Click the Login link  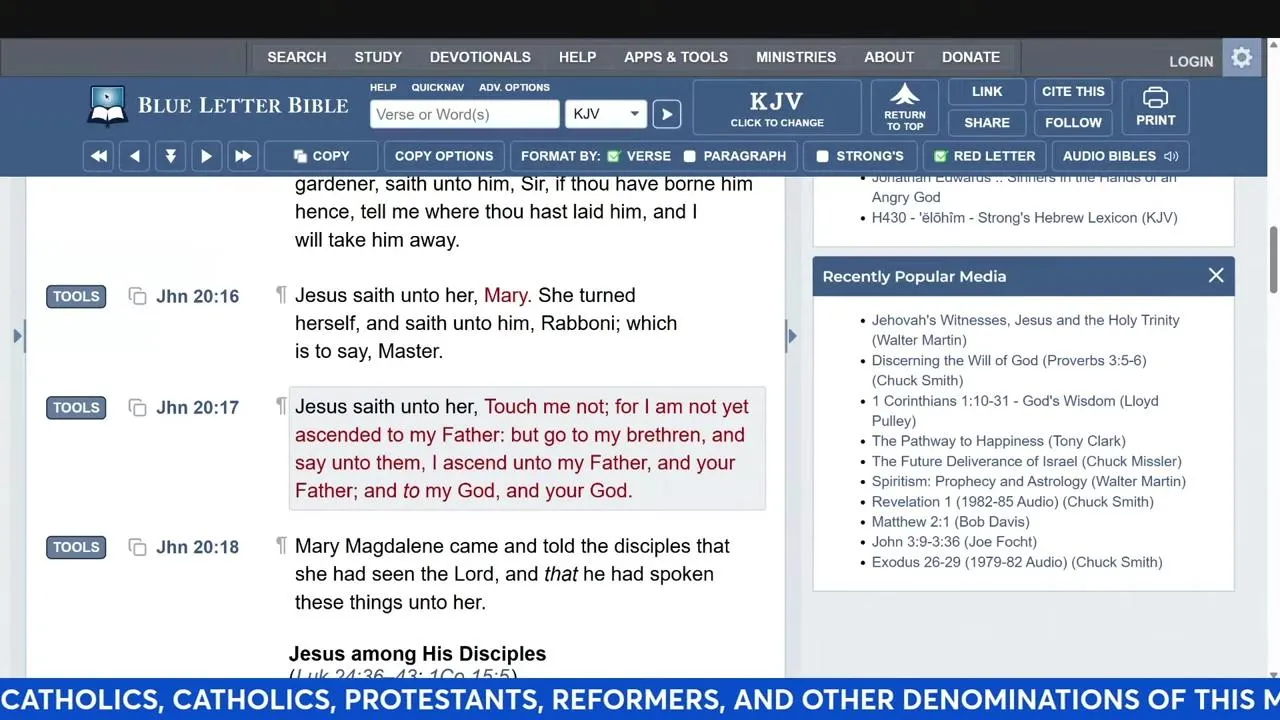pos(1191,61)
